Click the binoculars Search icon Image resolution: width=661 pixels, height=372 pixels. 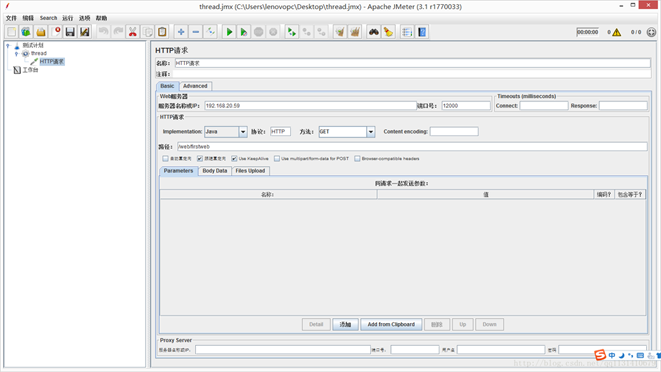coord(373,32)
